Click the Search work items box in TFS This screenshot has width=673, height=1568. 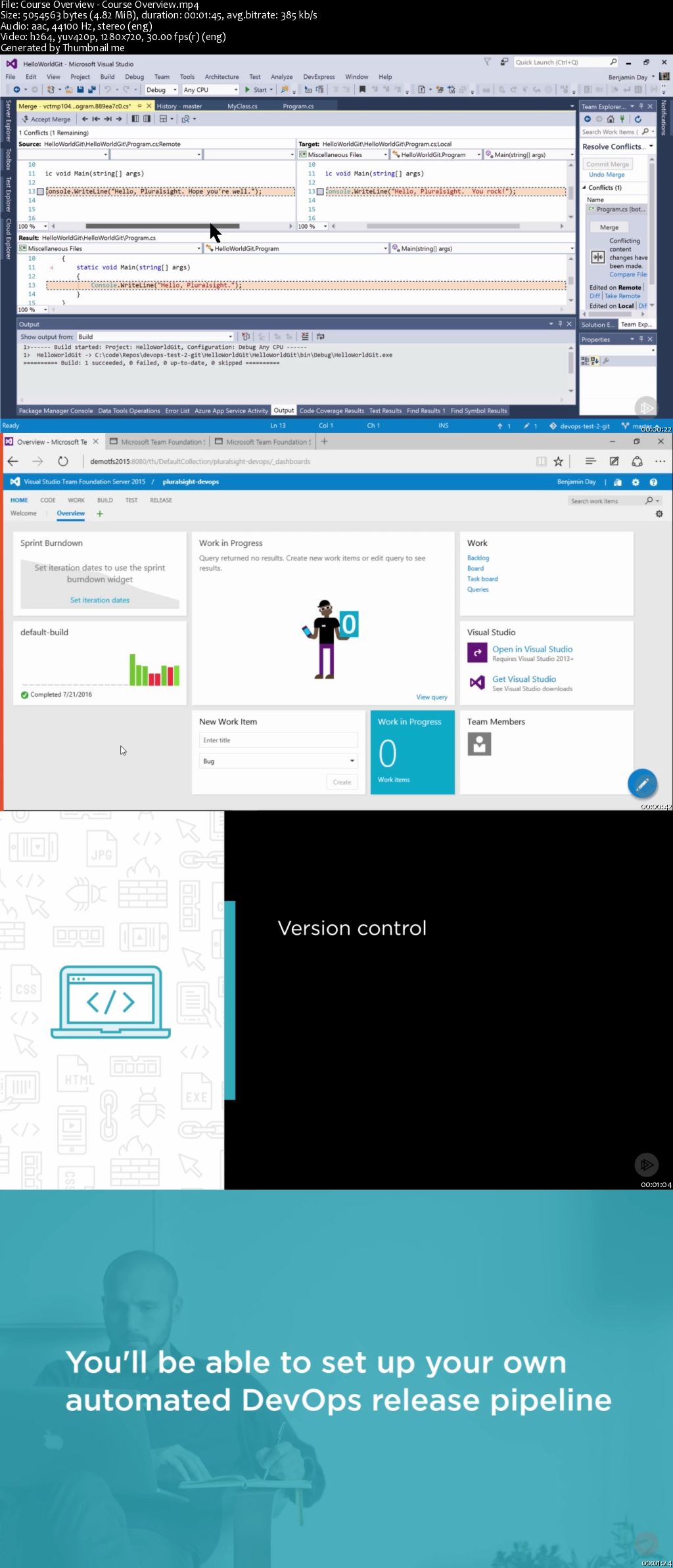coord(615,501)
